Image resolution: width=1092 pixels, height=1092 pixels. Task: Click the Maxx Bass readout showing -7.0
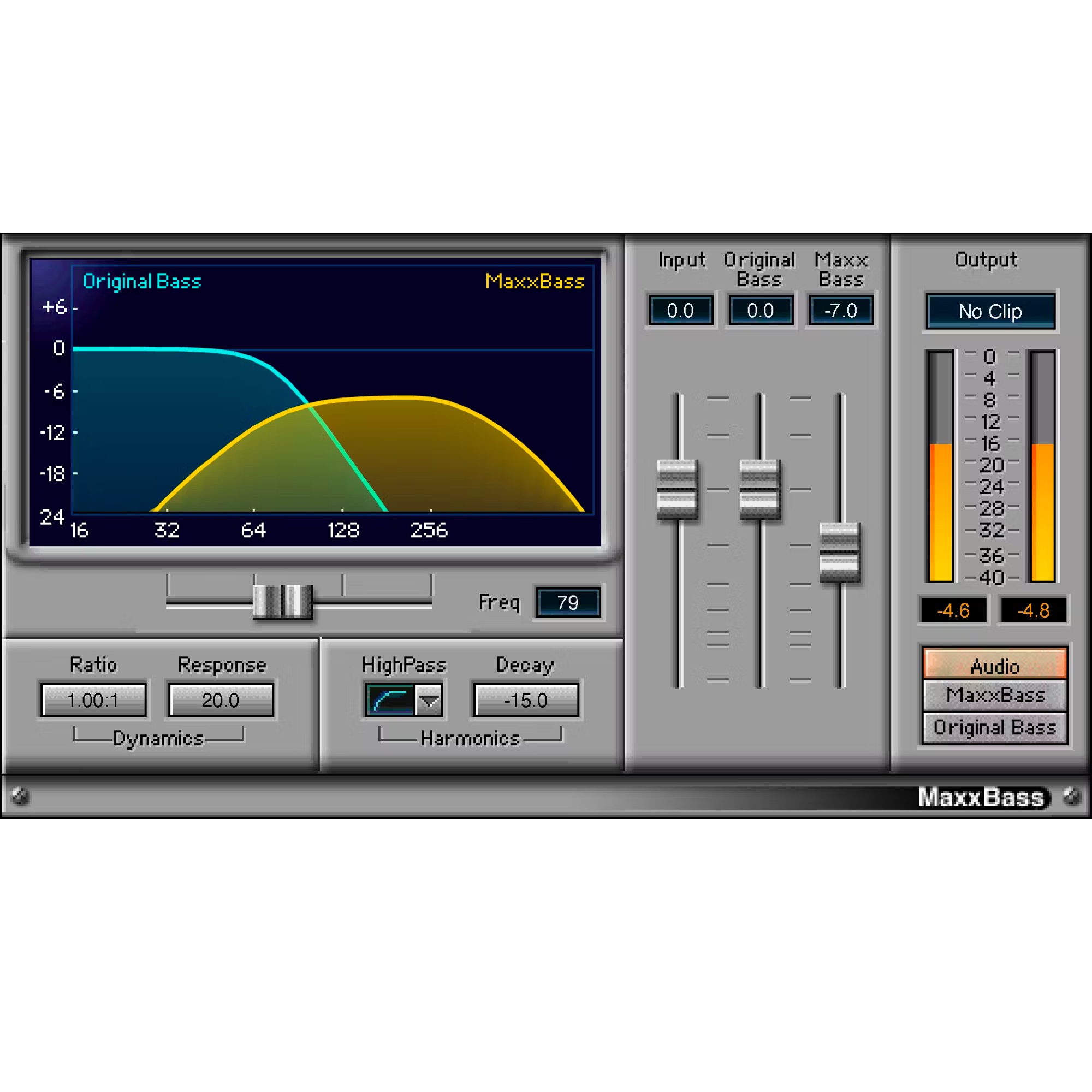pos(840,310)
